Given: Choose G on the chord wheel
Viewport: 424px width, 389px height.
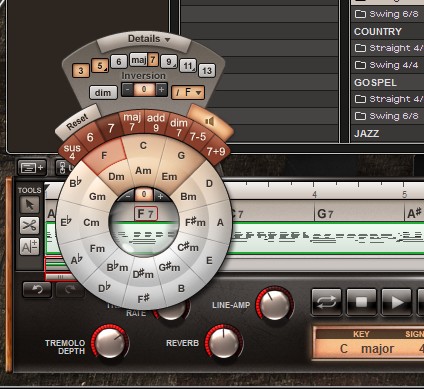Looking at the screenshot, I should pyautogui.click(x=181, y=155).
